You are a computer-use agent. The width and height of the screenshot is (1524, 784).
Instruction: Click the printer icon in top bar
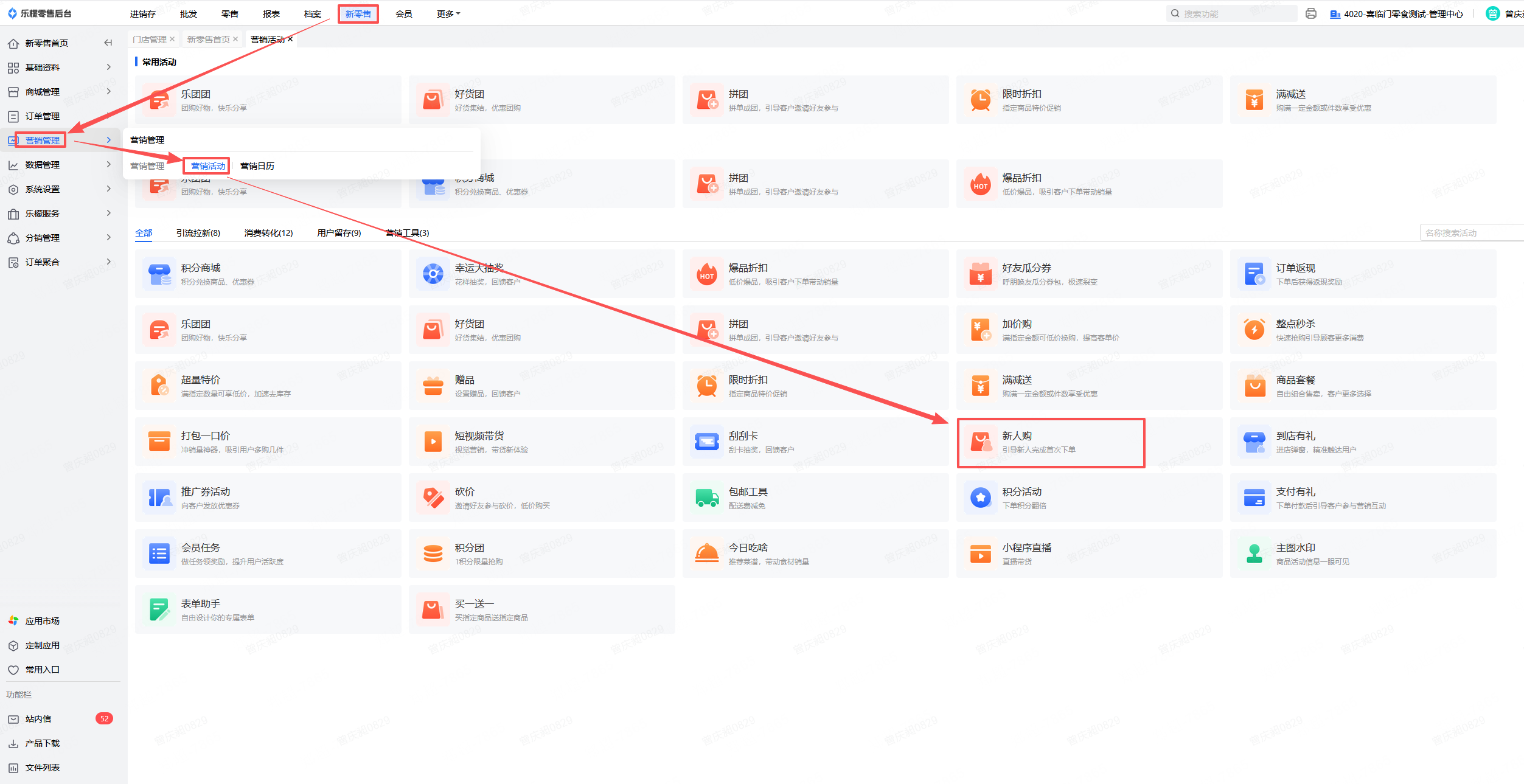click(1310, 14)
